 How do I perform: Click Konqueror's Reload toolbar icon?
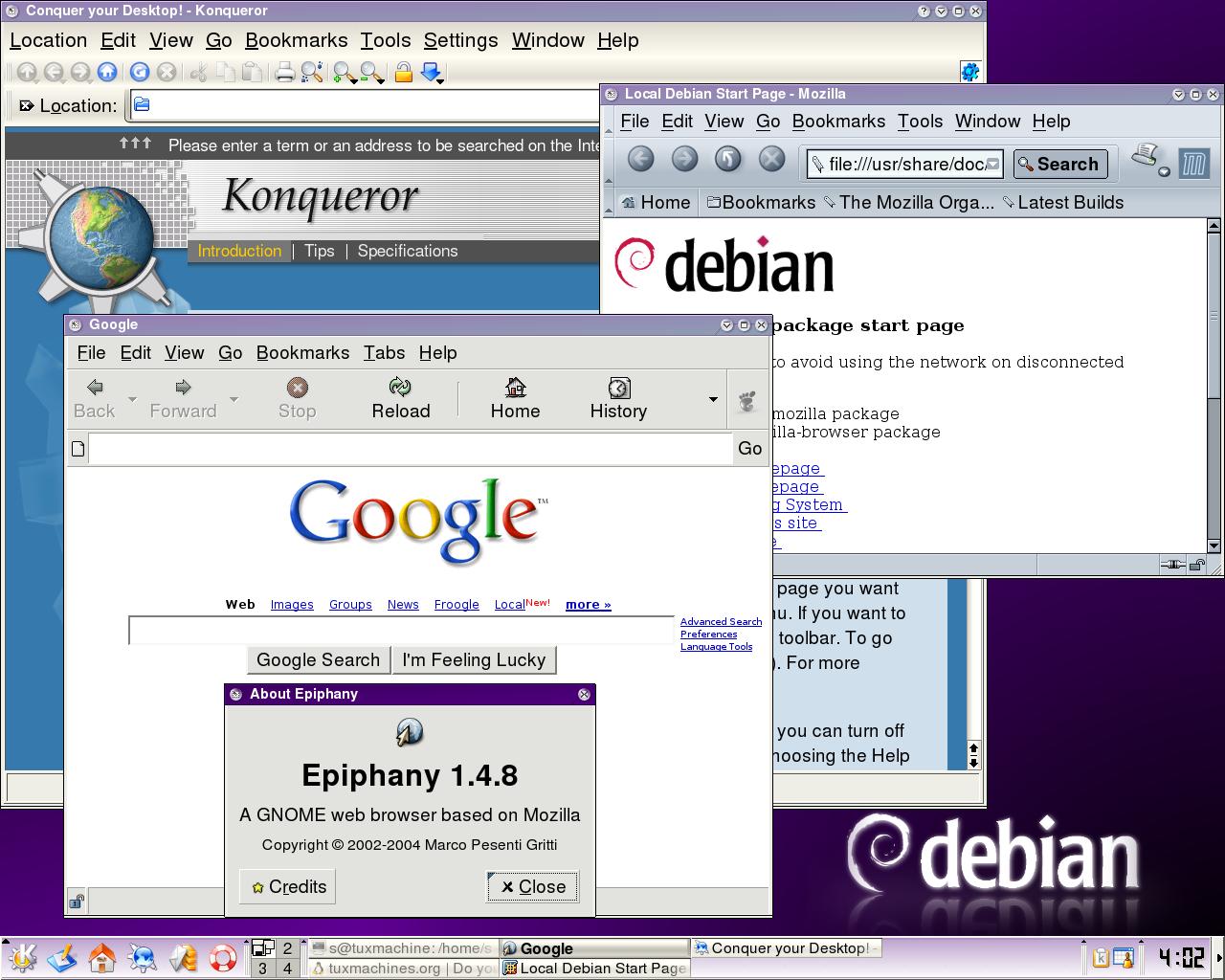[x=140, y=72]
